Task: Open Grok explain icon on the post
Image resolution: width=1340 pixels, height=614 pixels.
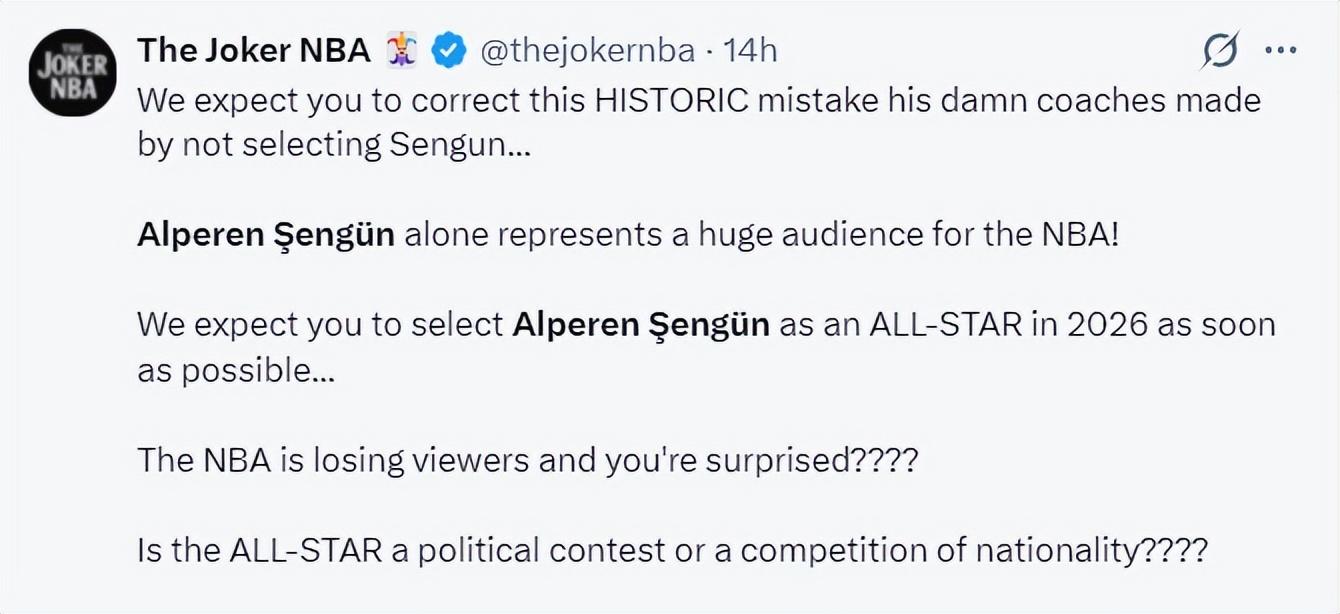Action: [x=1220, y=50]
